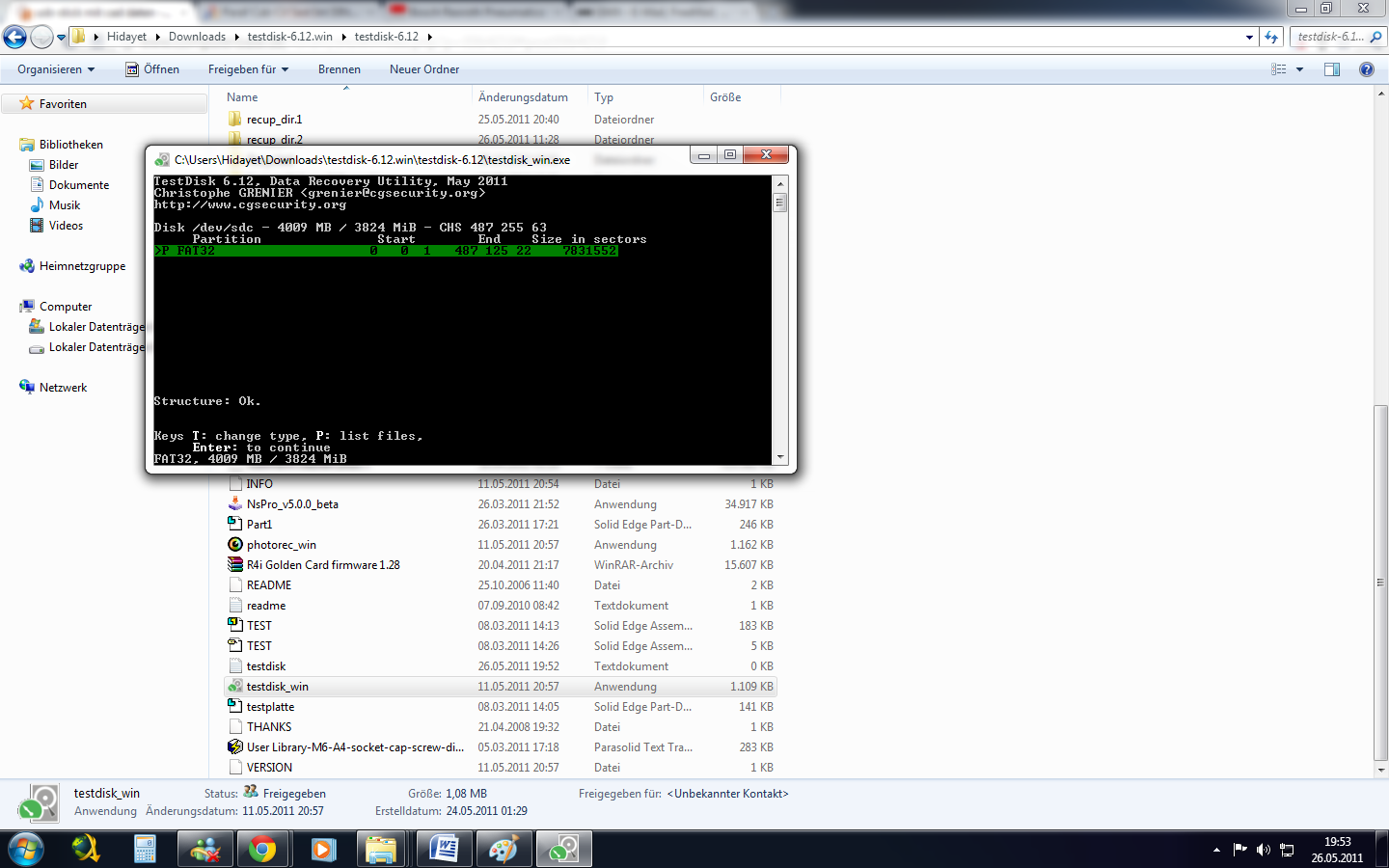
Task: Open the Freigeben für dropdown
Action: point(248,69)
